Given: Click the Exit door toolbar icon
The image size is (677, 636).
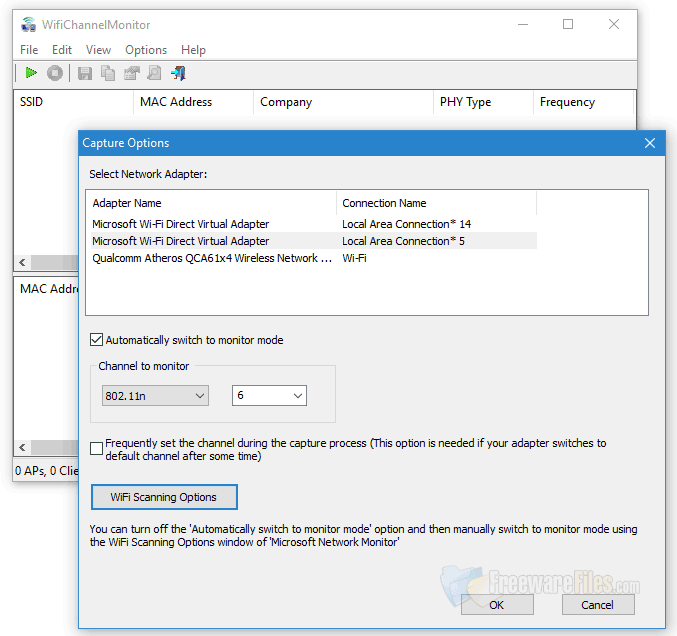Looking at the screenshot, I should click(x=179, y=73).
